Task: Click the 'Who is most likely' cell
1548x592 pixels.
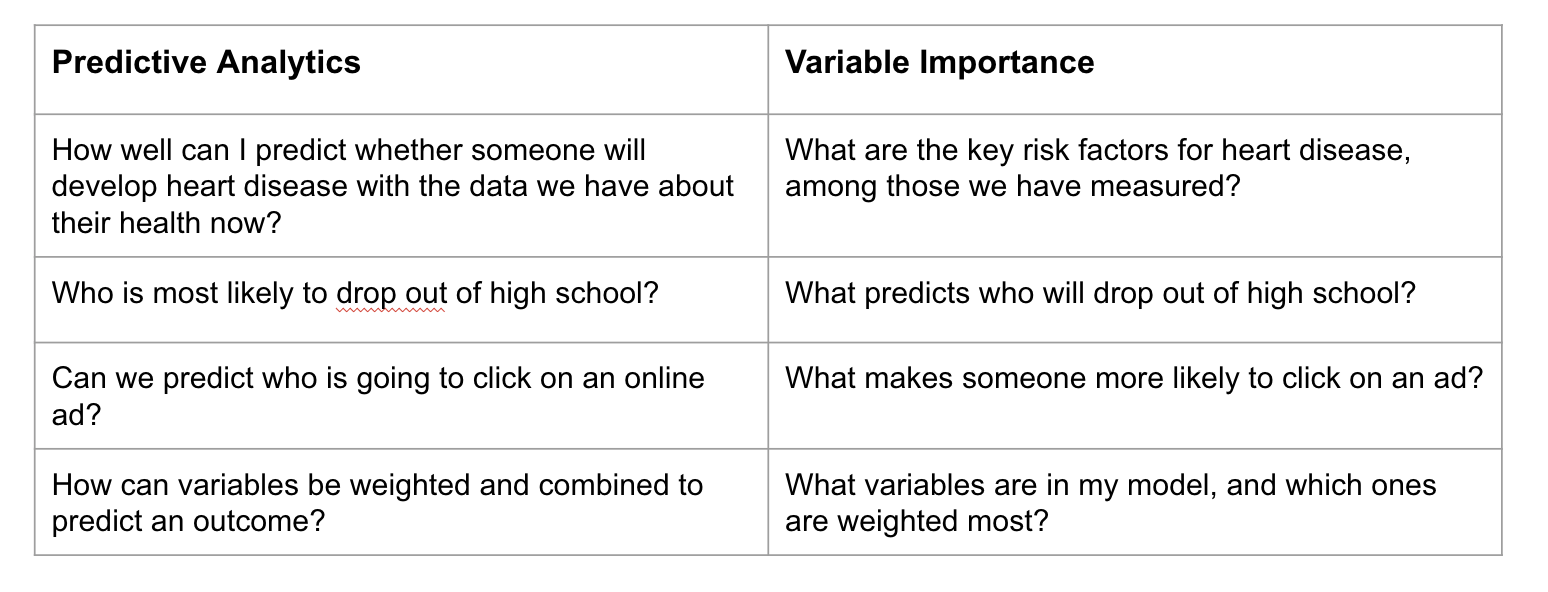Action: (401, 299)
